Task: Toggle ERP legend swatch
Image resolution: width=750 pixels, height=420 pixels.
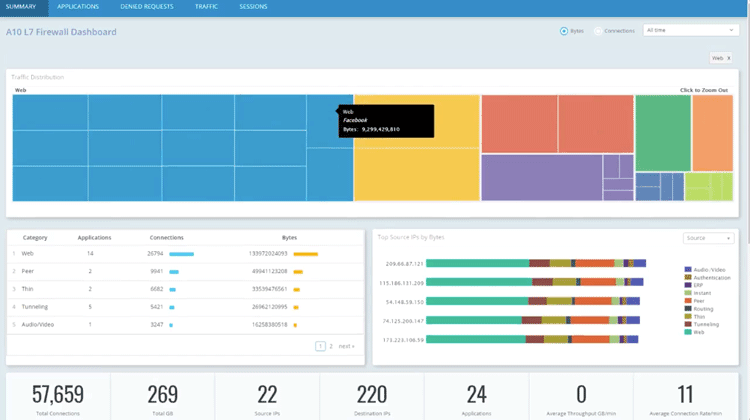Action: pyautogui.click(x=688, y=285)
